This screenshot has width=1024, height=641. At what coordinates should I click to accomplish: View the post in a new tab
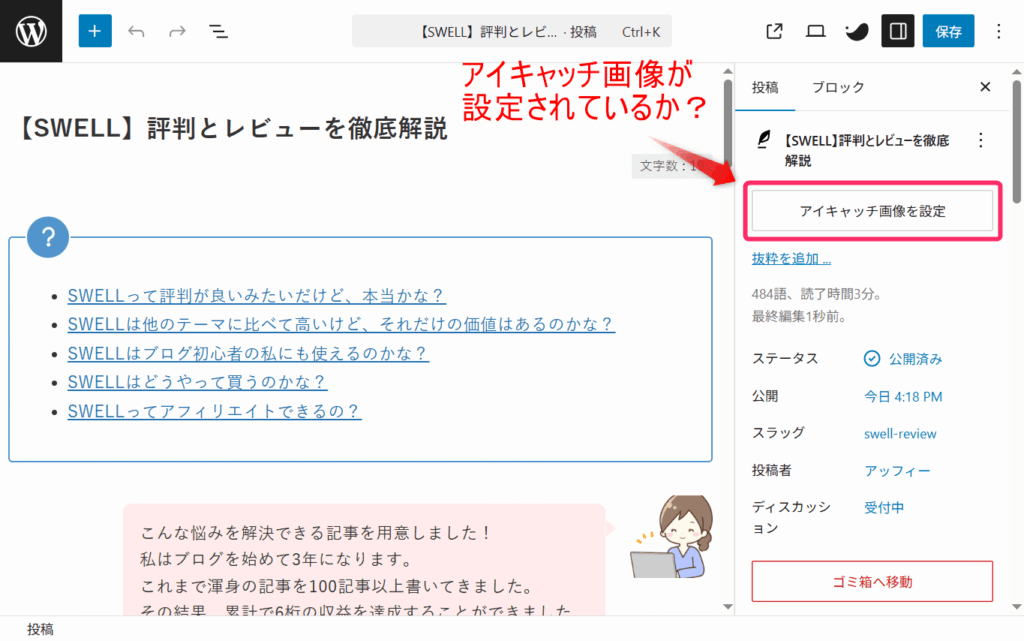tap(774, 31)
